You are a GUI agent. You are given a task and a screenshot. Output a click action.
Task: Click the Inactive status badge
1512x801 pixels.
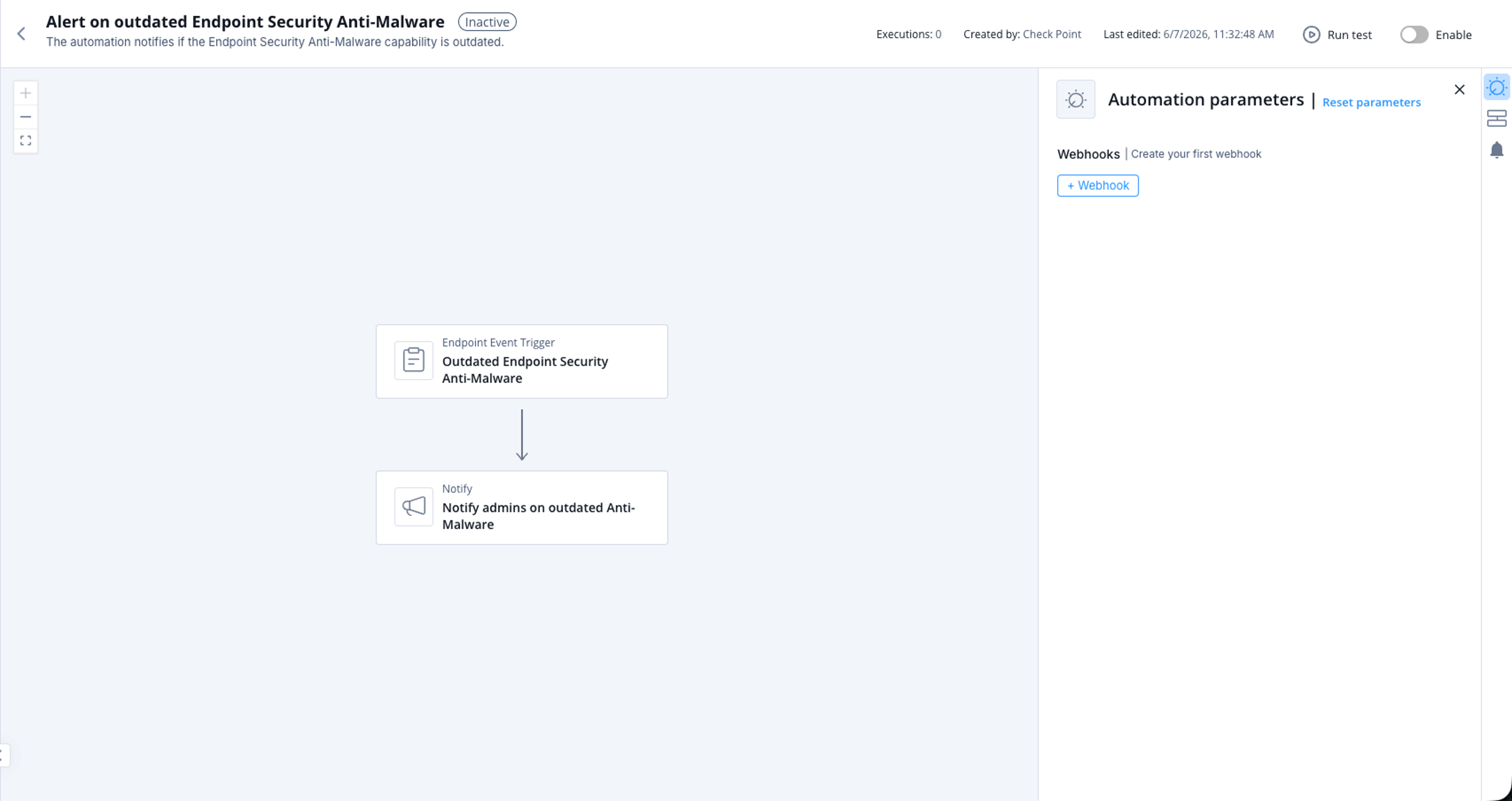(x=487, y=22)
